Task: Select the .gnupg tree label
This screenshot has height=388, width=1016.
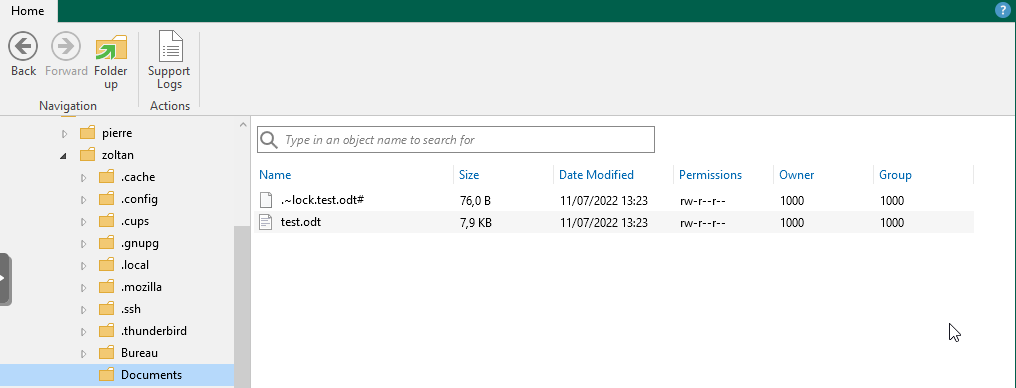Action: pos(140,244)
